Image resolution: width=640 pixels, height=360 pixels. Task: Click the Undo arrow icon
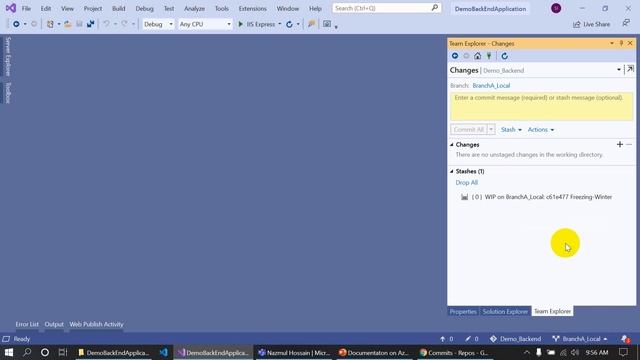106,24
